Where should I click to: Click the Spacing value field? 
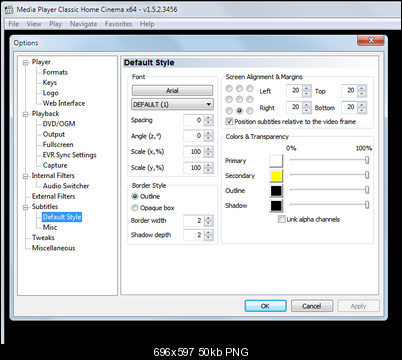pyautogui.click(x=194, y=120)
